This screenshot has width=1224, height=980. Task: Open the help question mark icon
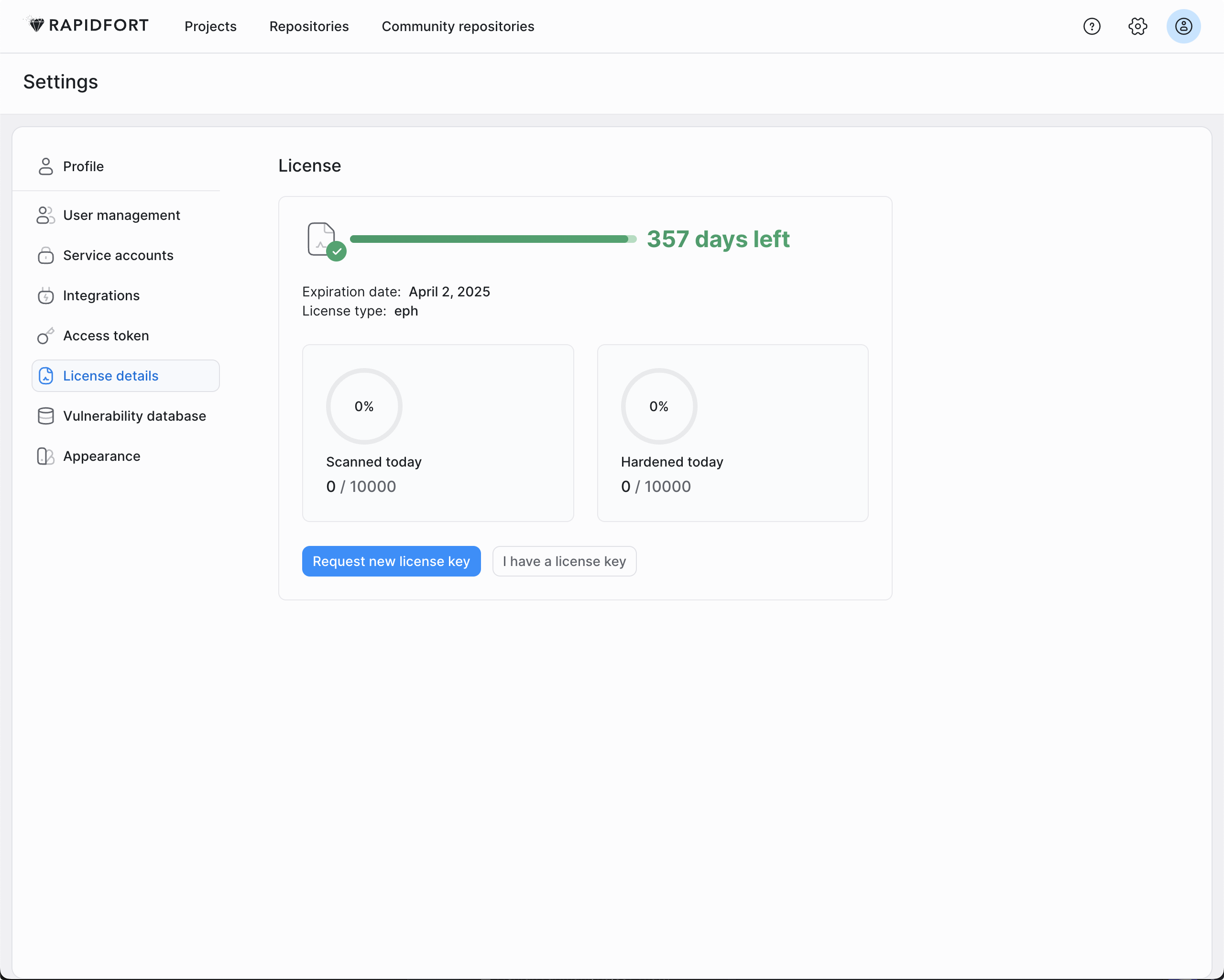1093,26
